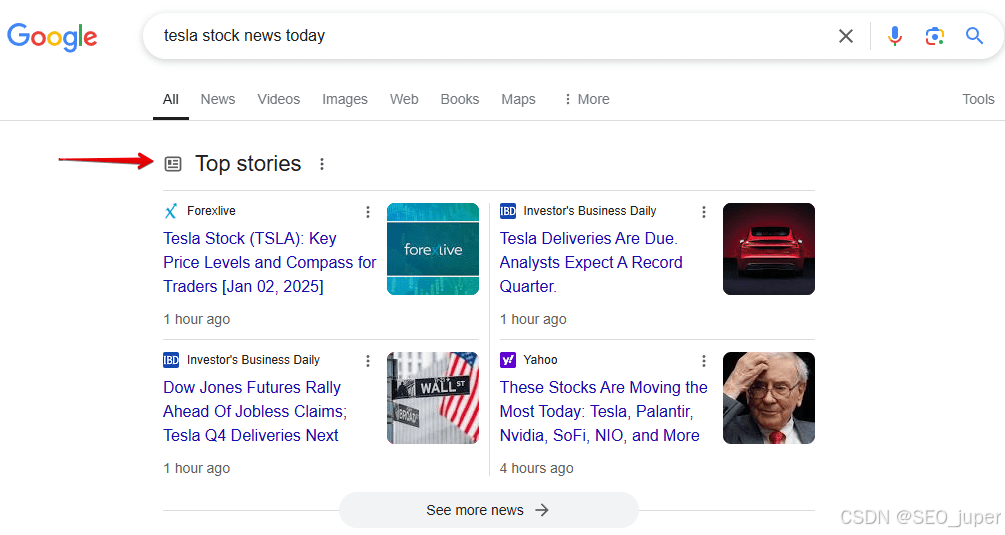Switch to the Web tab
The height and width of the screenshot is (535, 1005).
coord(404,99)
